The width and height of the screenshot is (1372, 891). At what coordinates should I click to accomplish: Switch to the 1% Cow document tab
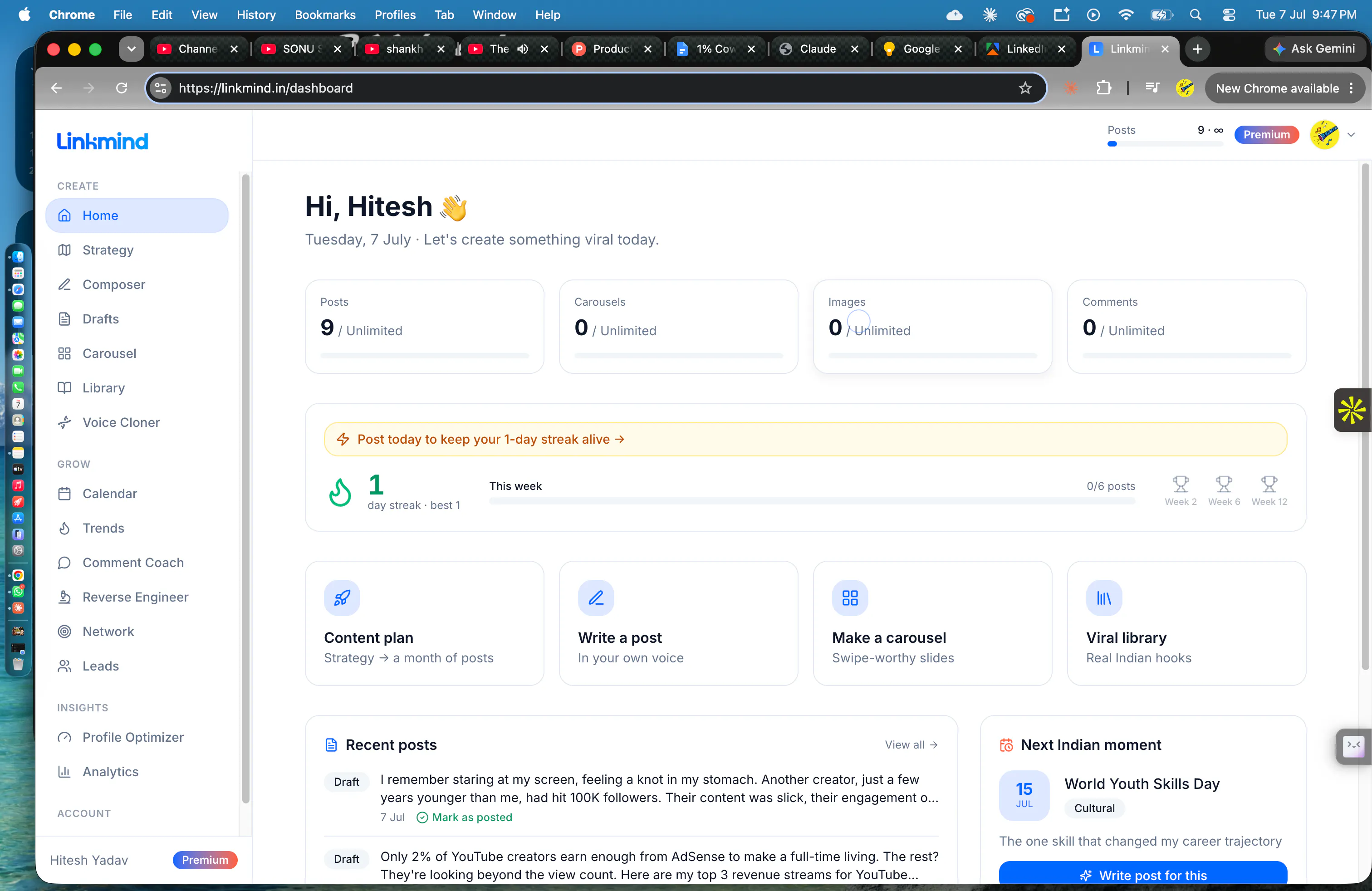715,49
